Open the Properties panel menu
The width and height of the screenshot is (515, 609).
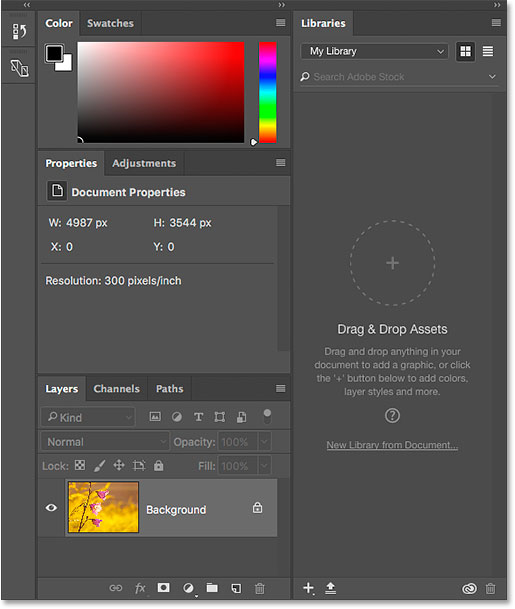coord(280,163)
